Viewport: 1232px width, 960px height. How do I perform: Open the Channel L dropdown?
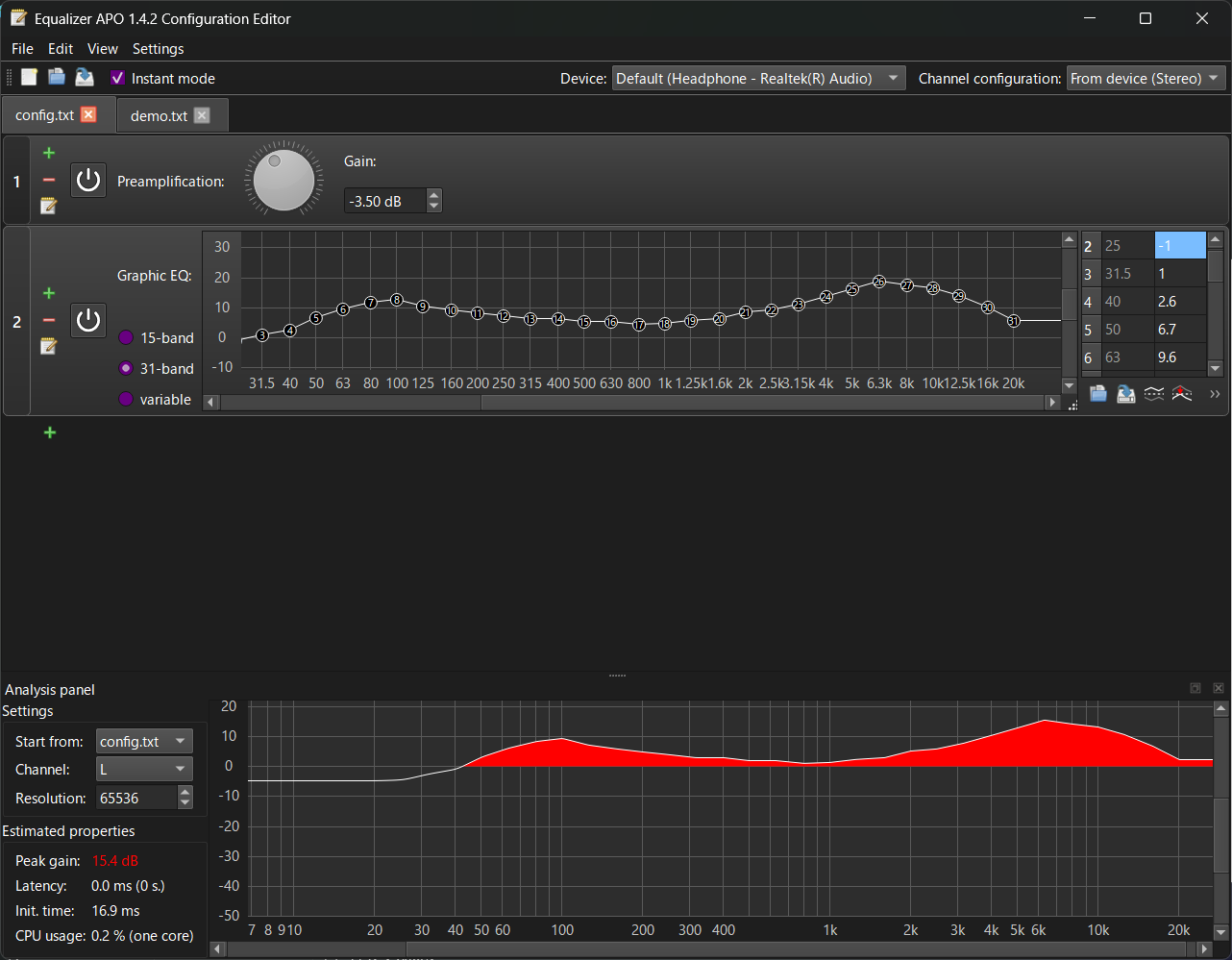tap(145, 769)
